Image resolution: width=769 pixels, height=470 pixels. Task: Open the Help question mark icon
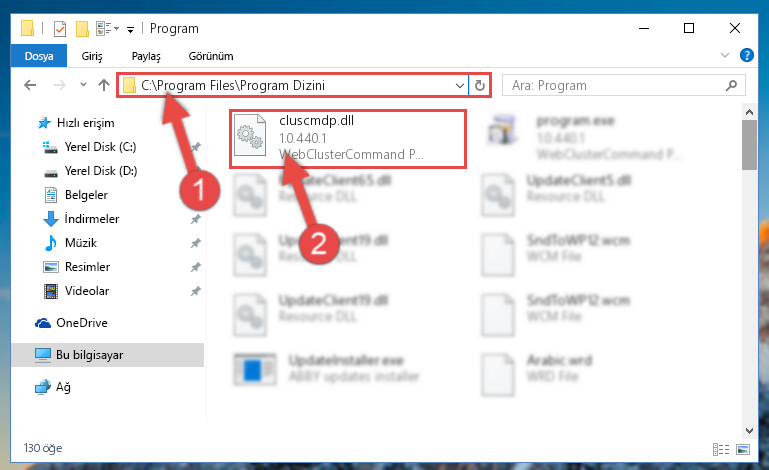click(746, 55)
